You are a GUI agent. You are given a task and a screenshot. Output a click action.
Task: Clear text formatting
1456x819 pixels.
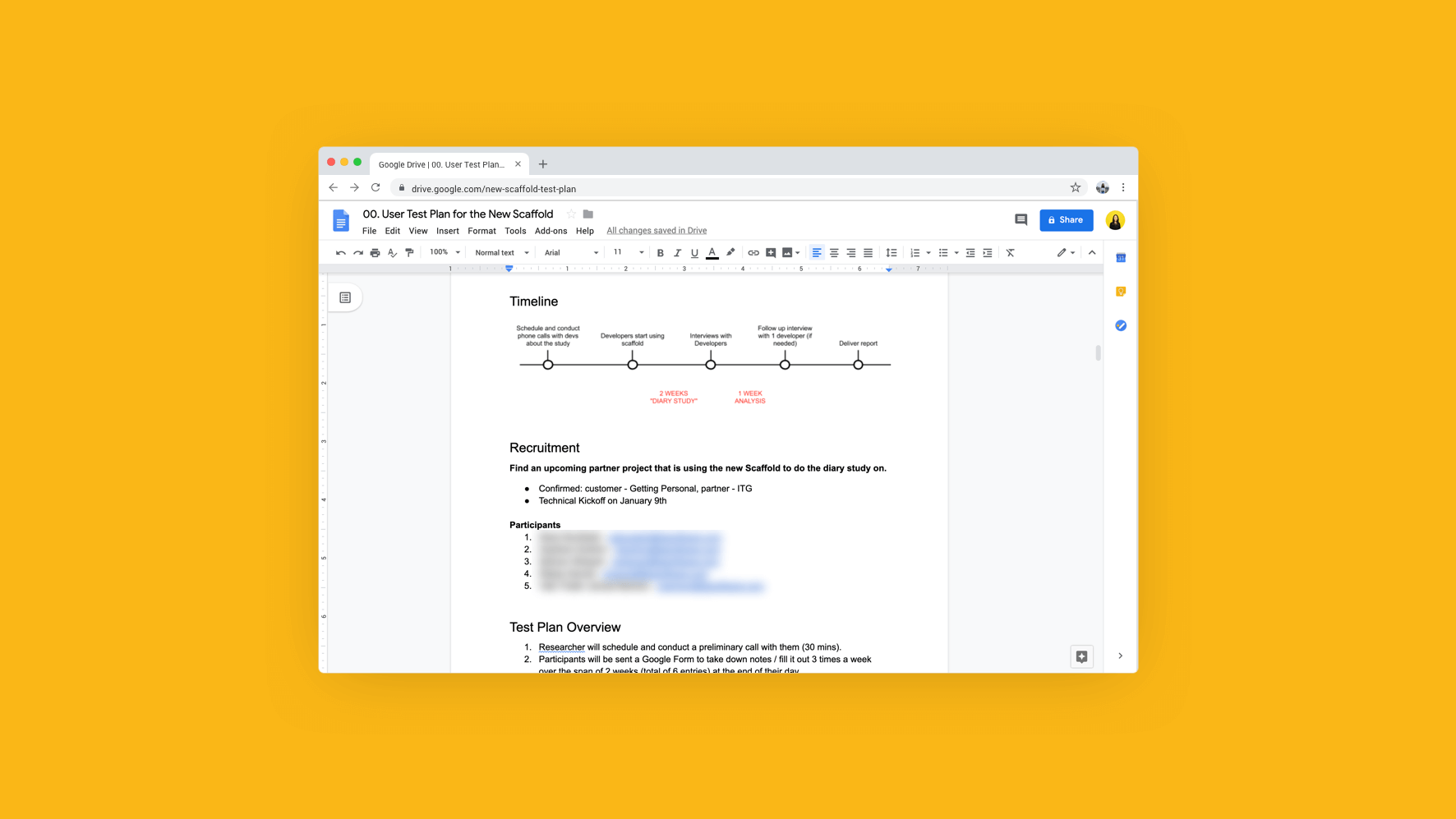click(1011, 253)
